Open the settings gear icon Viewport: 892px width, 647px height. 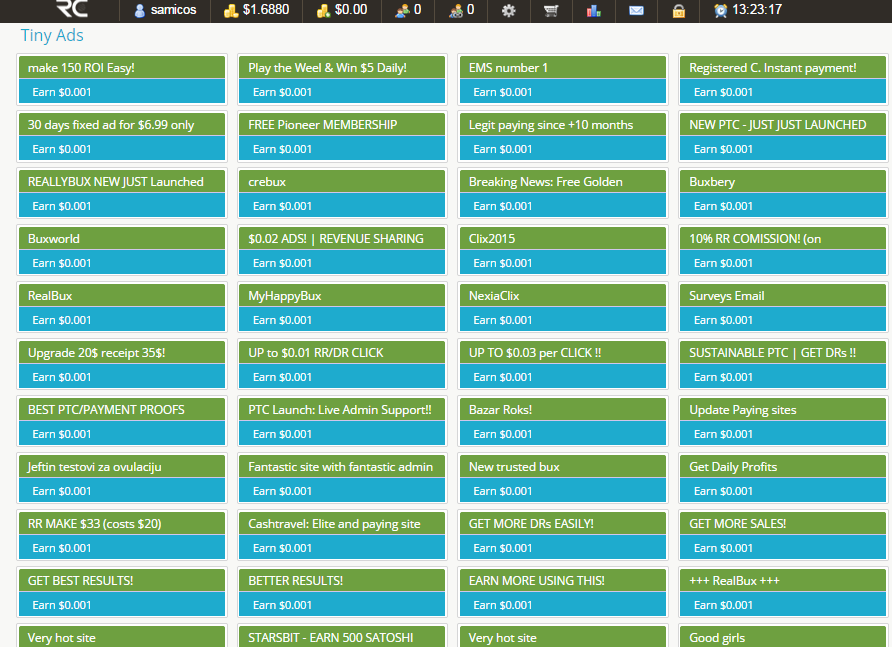[509, 11]
